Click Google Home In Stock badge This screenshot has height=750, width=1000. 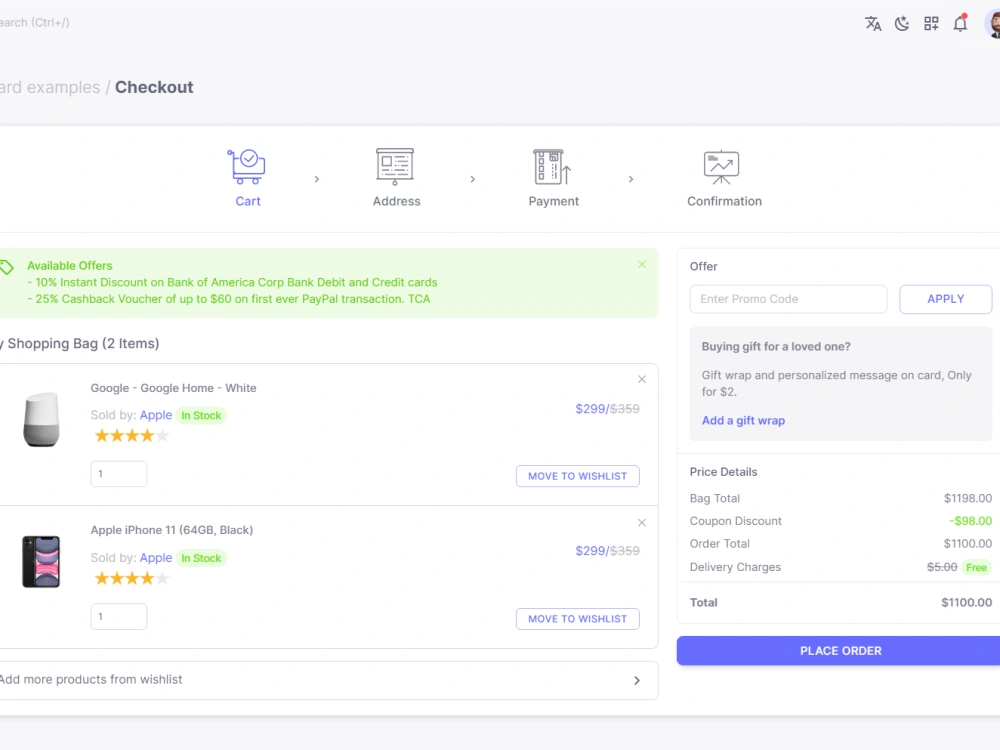pos(201,416)
